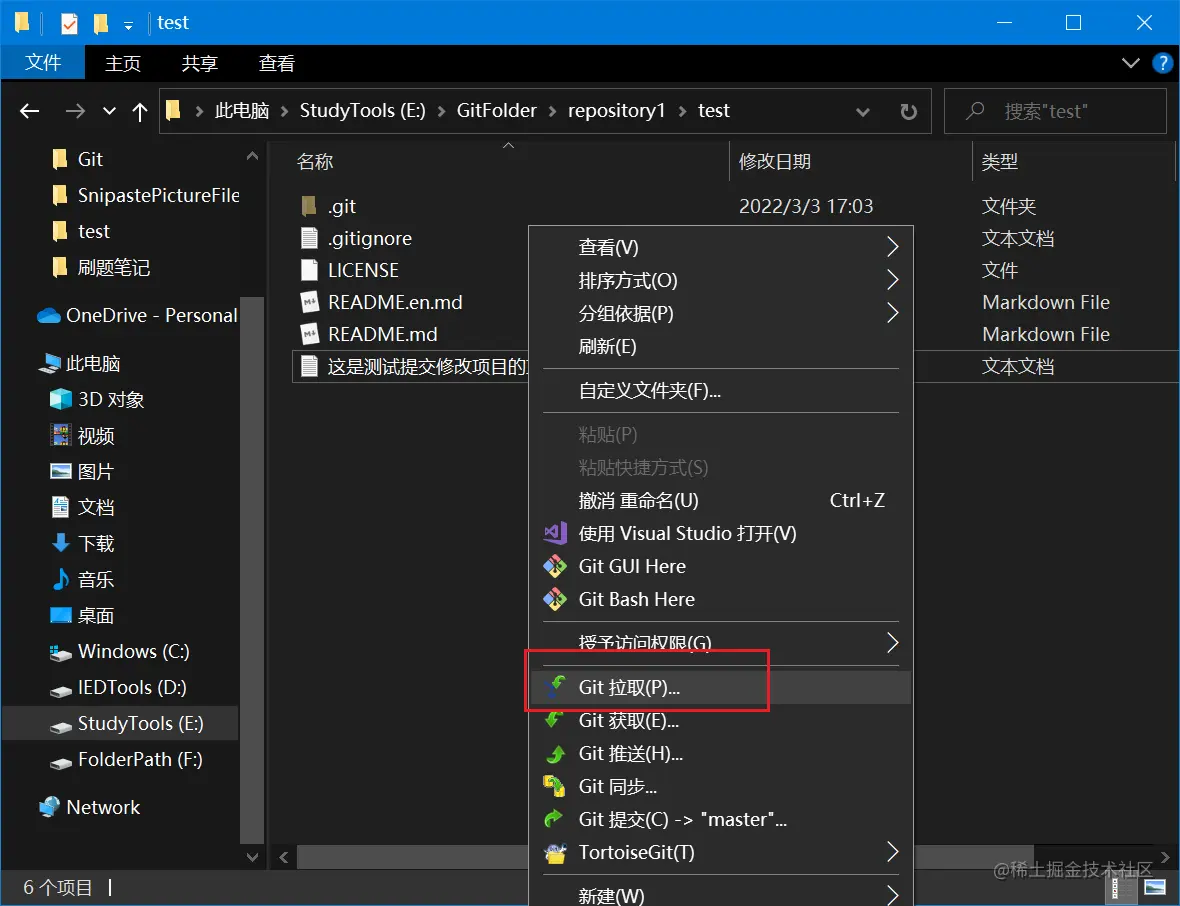Click the TortoiseGit tortoise icon

click(555, 853)
